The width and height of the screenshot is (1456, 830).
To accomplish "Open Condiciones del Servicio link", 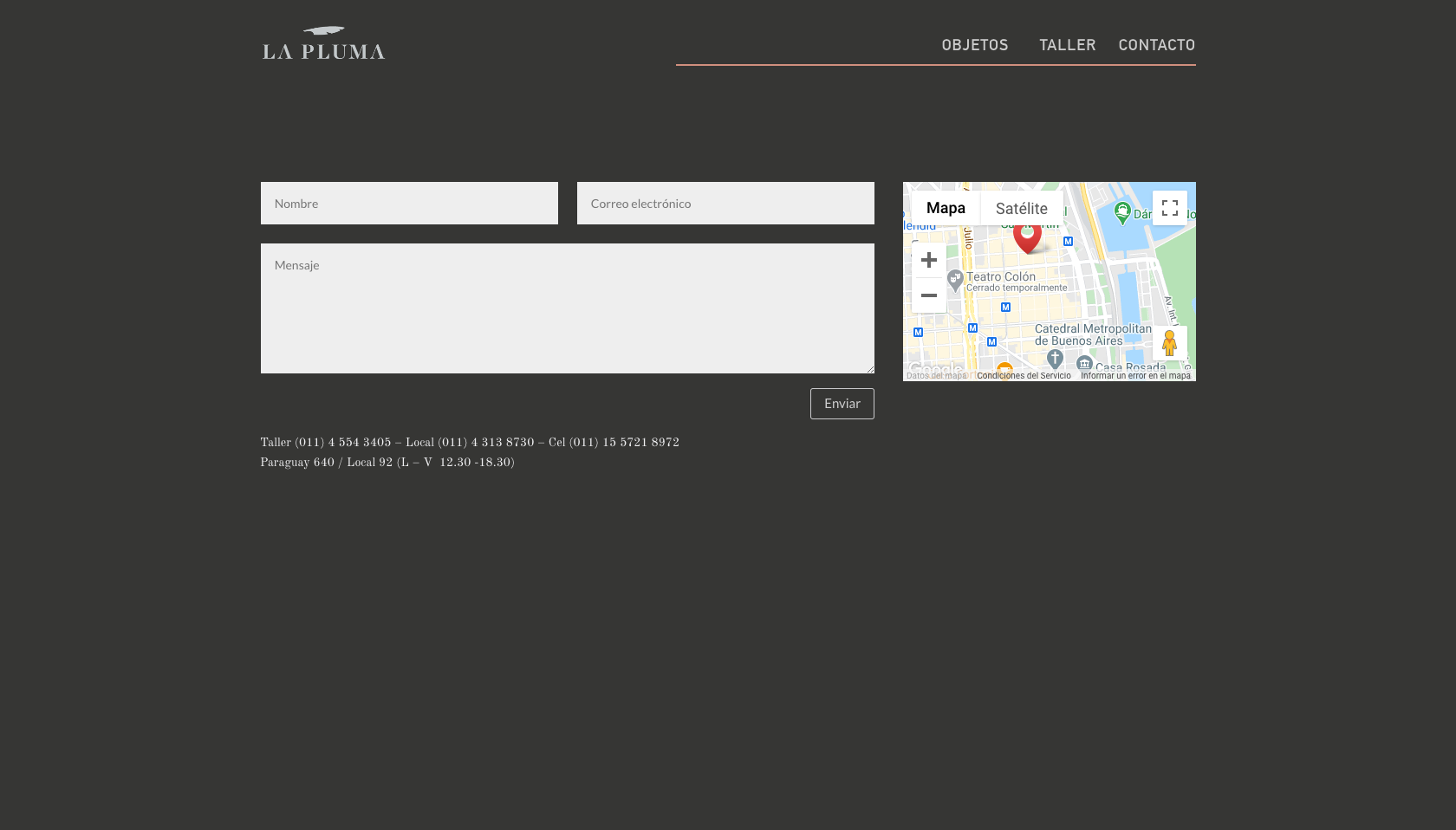I will 1024,376.
